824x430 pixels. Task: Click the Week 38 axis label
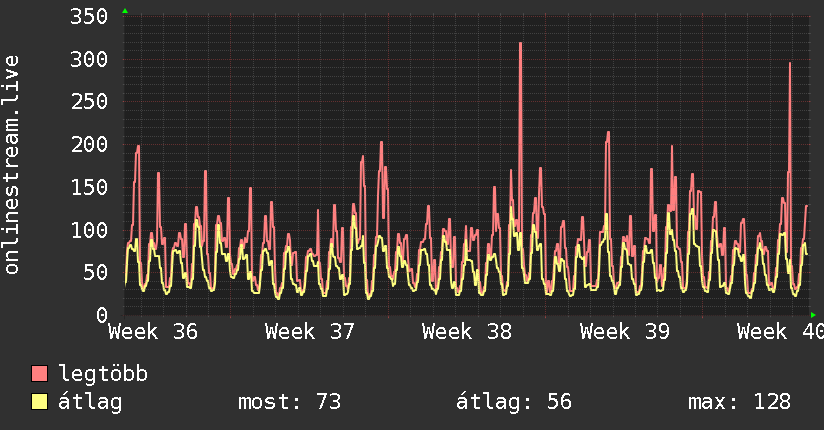[467, 332]
